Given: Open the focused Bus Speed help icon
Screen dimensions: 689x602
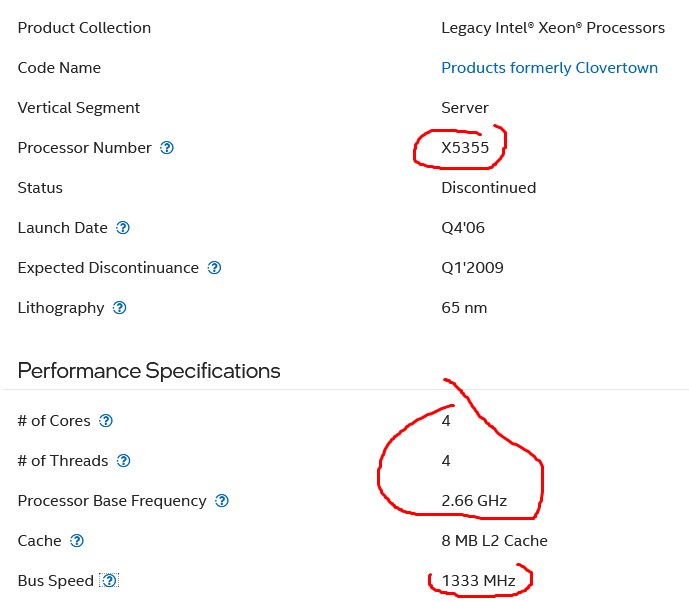Looking at the screenshot, I should pyautogui.click(x=109, y=580).
